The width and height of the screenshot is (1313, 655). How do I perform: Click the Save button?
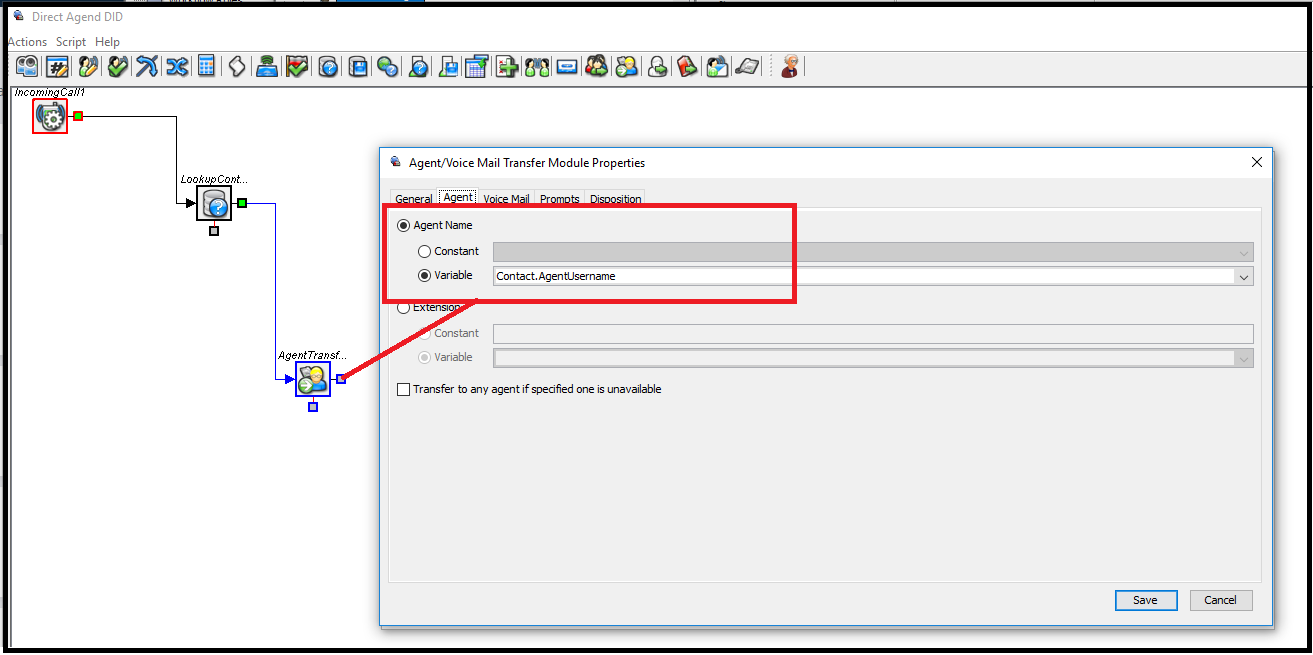click(1146, 600)
